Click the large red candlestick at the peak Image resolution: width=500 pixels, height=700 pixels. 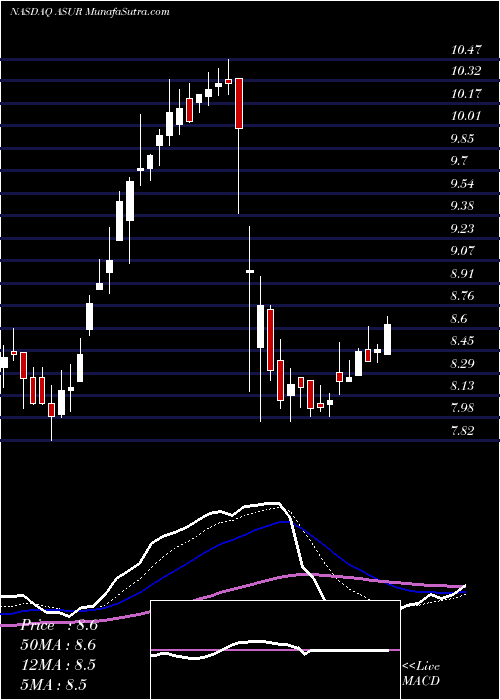pos(239,103)
